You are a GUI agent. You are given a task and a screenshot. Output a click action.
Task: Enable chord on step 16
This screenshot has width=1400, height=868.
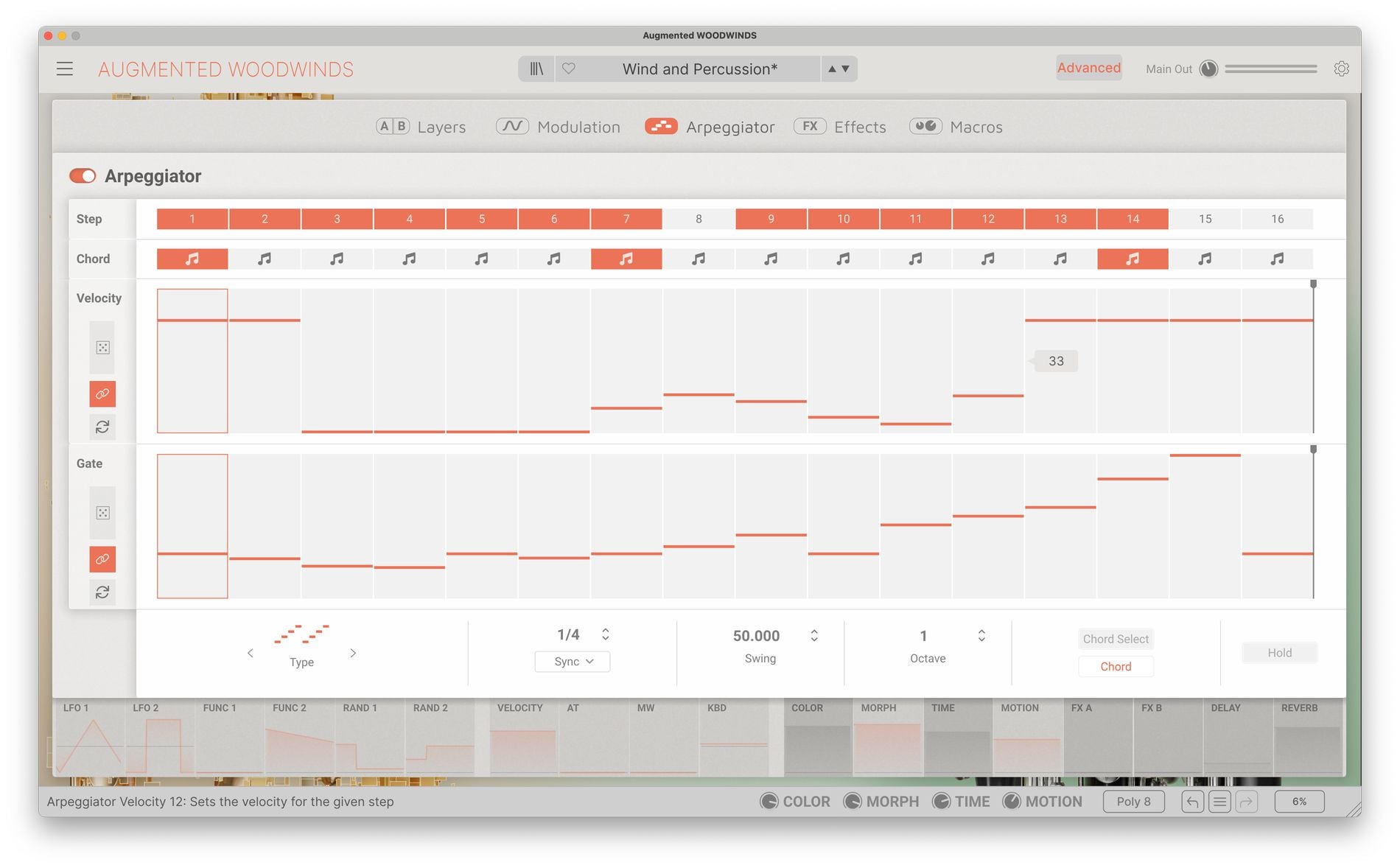point(1277,259)
